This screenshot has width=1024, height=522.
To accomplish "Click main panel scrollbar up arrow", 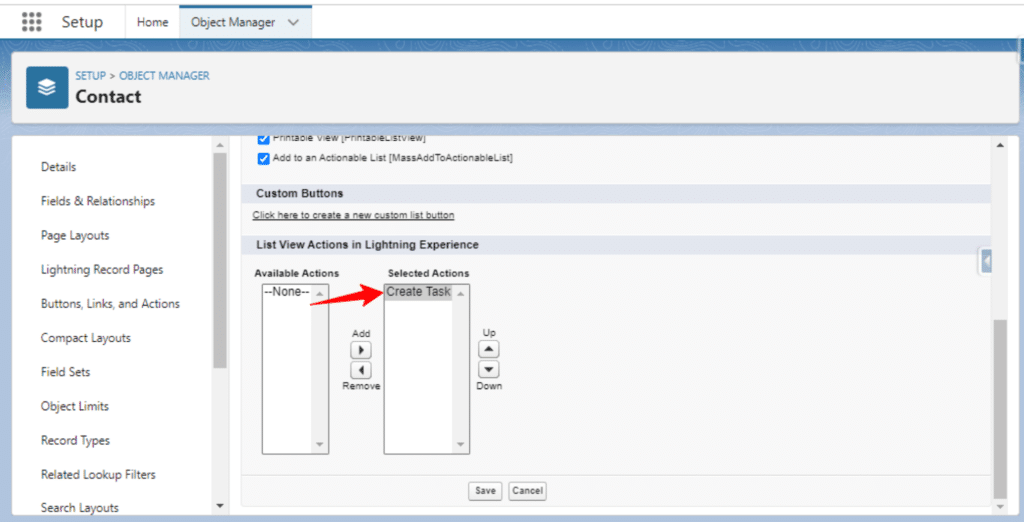I will 1000,144.
